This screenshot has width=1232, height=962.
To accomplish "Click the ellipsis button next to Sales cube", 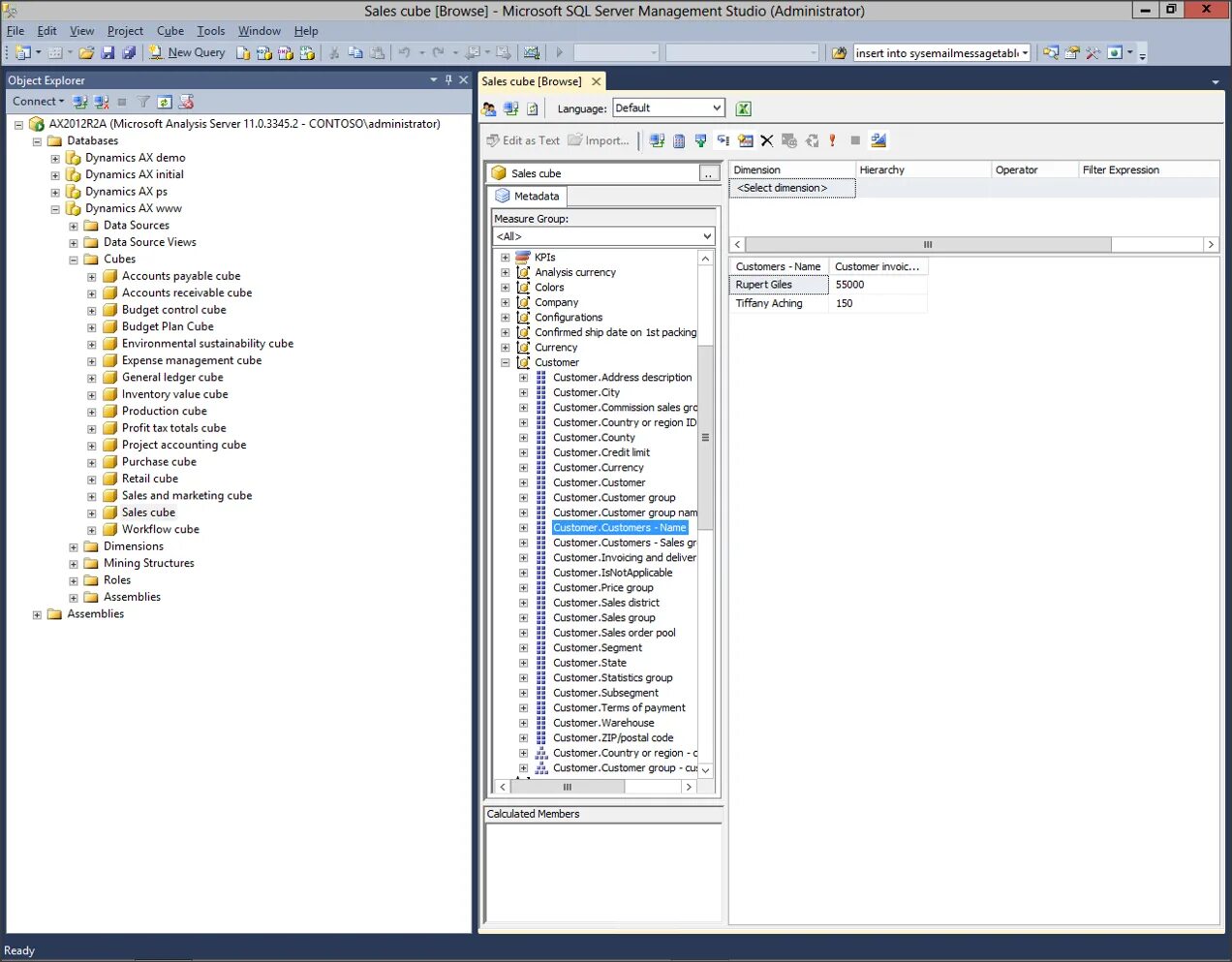I will 709,173.
